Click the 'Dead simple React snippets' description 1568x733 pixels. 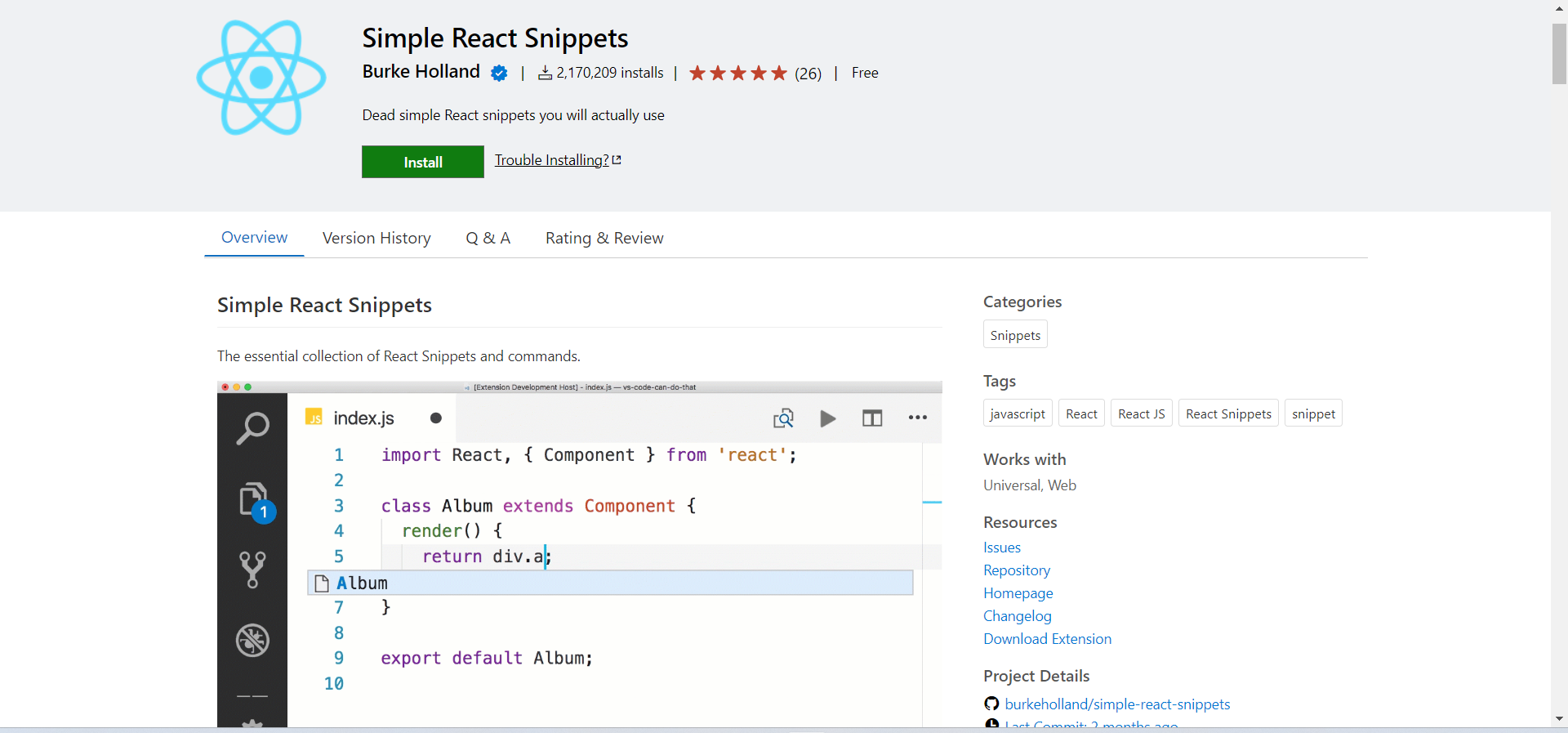(514, 115)
